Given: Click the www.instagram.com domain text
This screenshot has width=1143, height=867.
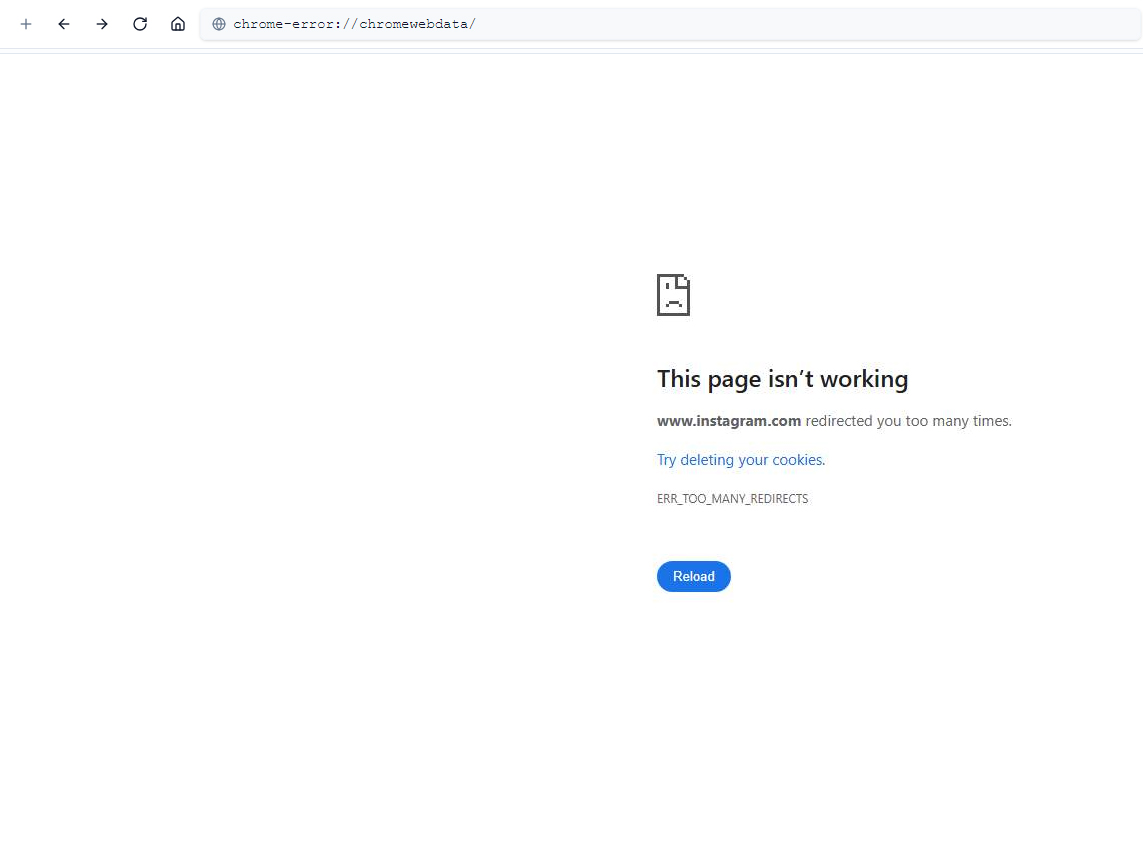Looking at the screenshot, I should coord(729,421).
